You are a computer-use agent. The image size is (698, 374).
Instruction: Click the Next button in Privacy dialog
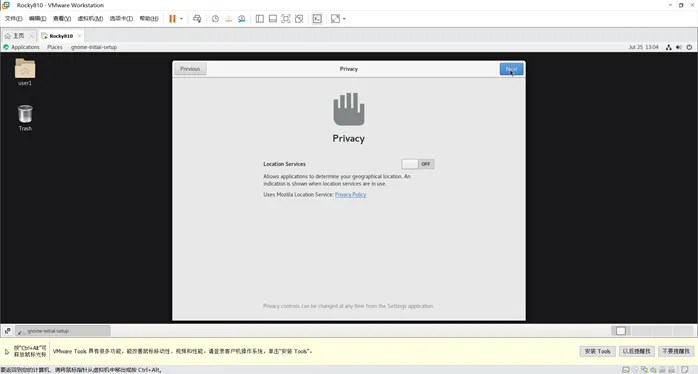(x=511, y=69)
